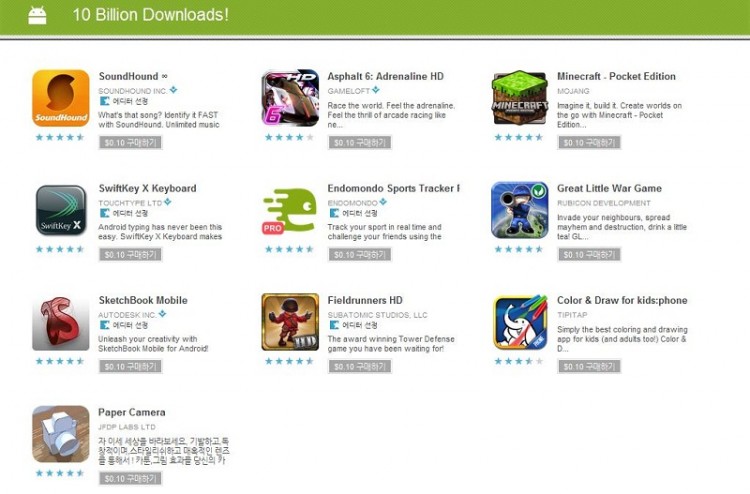Select the Endomondo Sports Tracker PRO icon
Viewport: 750px width, 494px height.
click(x=290, y=210)
